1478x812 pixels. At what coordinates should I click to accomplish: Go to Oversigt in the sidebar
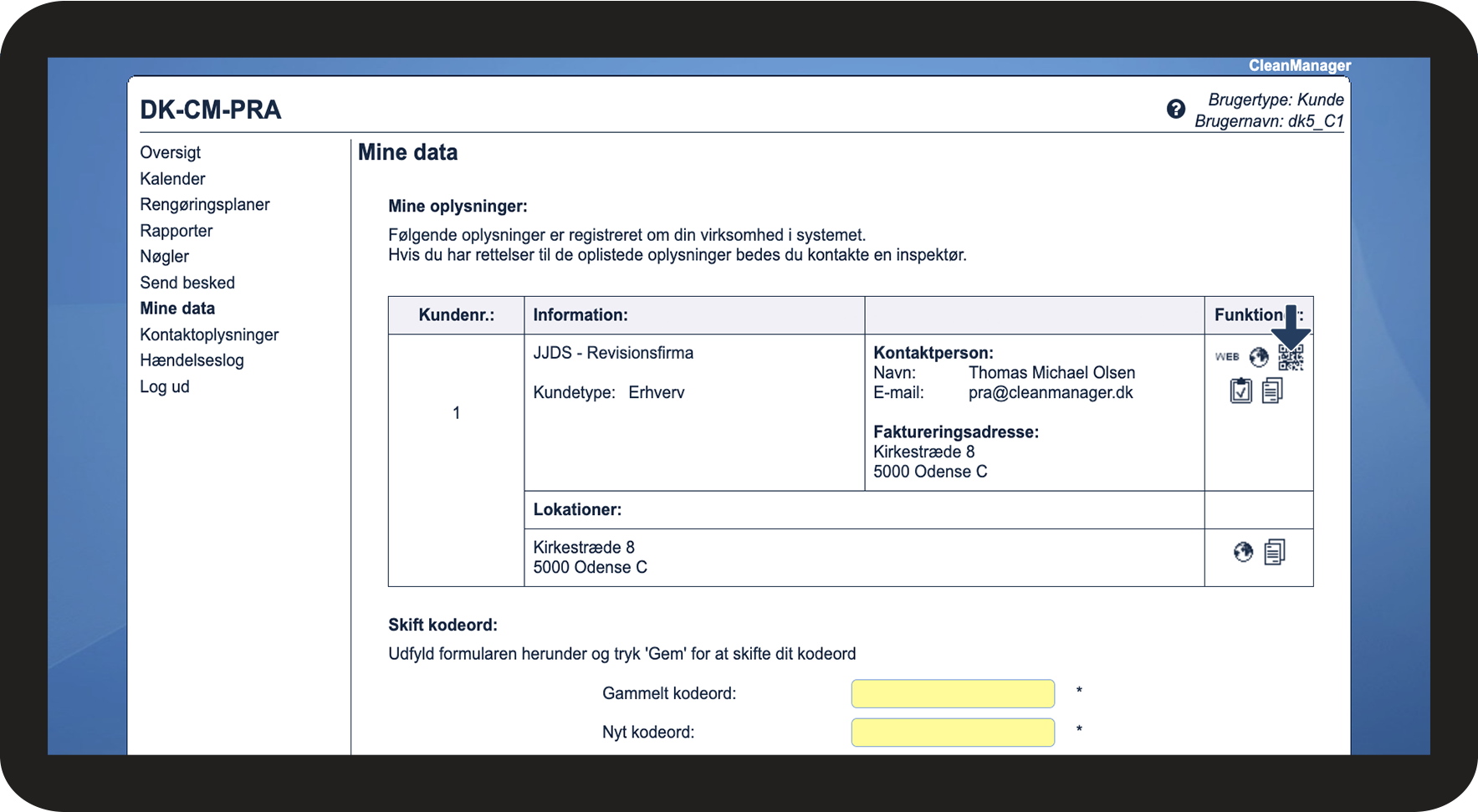[x=171, y=152]
